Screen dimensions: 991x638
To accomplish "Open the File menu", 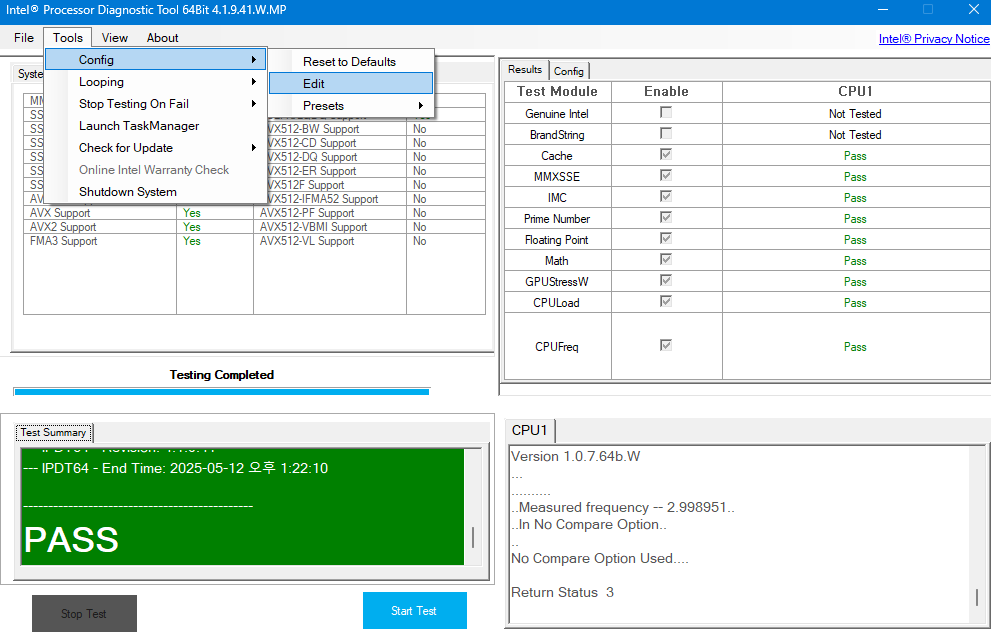I will pyautogui.click(x=24, y=38).
